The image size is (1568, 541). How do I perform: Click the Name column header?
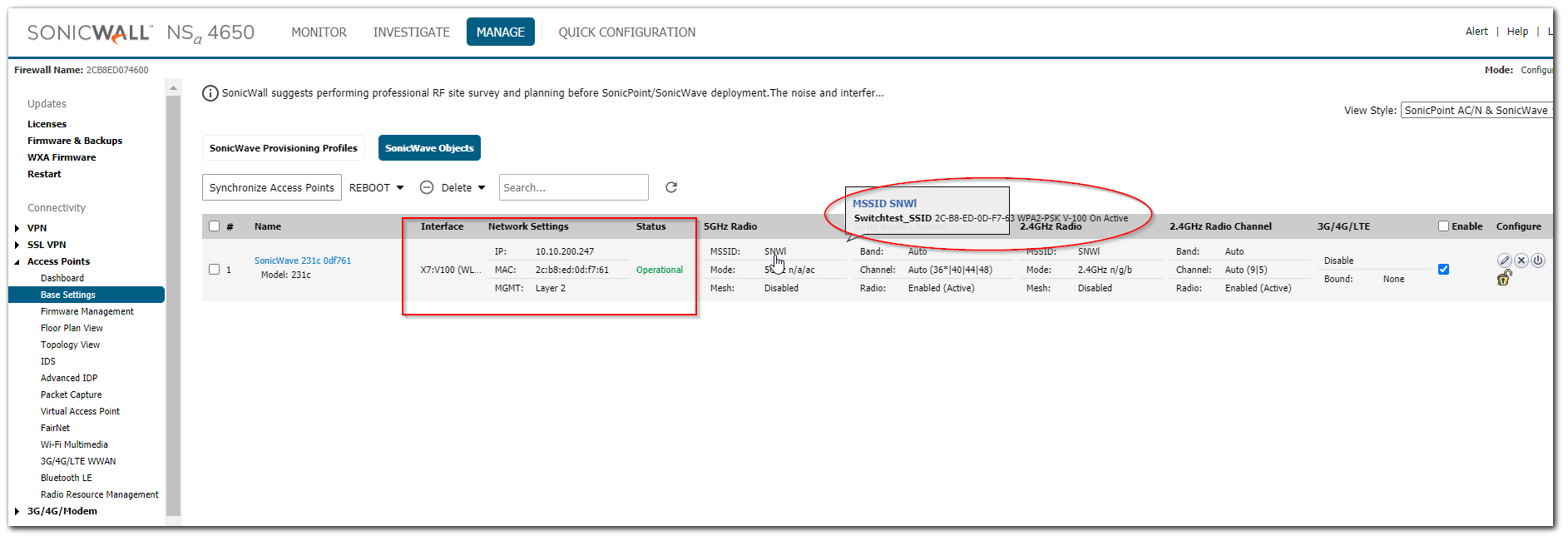(x=268, y=226)
